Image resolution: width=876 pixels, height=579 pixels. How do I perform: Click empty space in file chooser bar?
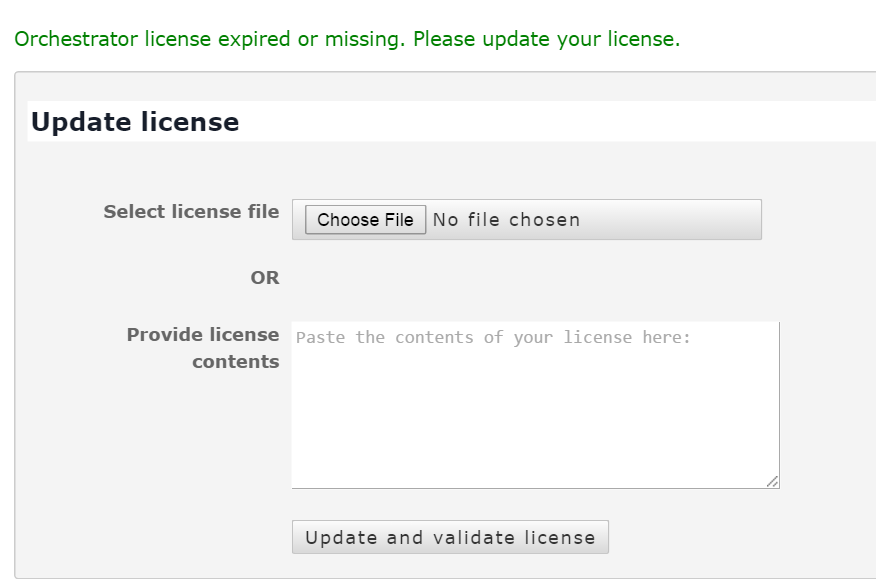(680, 220)
